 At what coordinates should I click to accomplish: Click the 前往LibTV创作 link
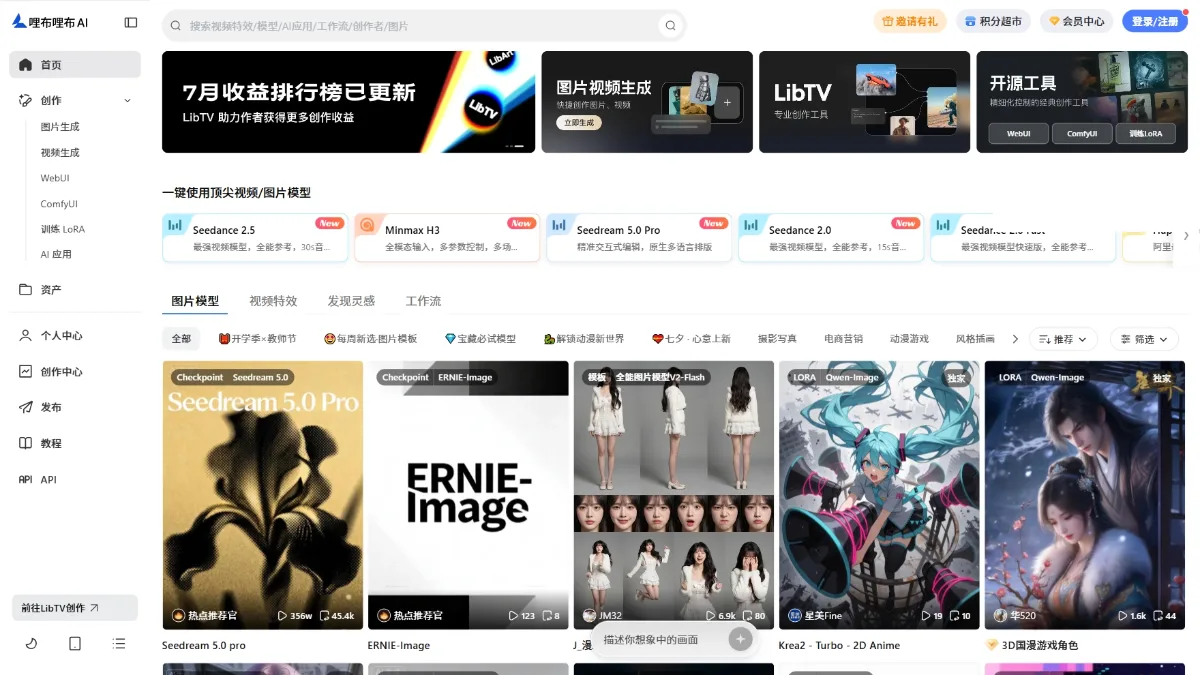pyautogui.click(x=75, y=608)
